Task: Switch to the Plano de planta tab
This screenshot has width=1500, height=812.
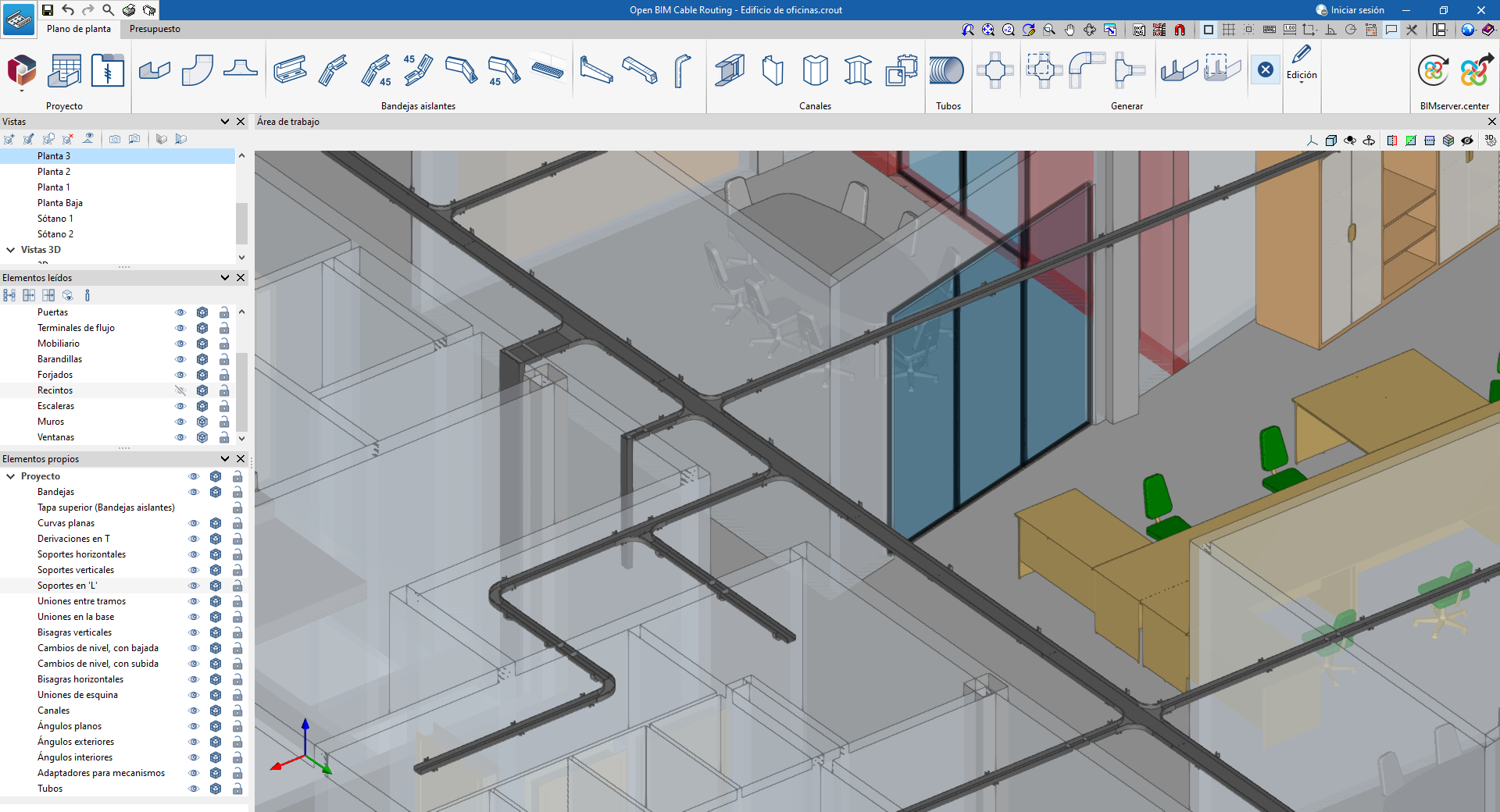Action: click(x=79, y=29)
